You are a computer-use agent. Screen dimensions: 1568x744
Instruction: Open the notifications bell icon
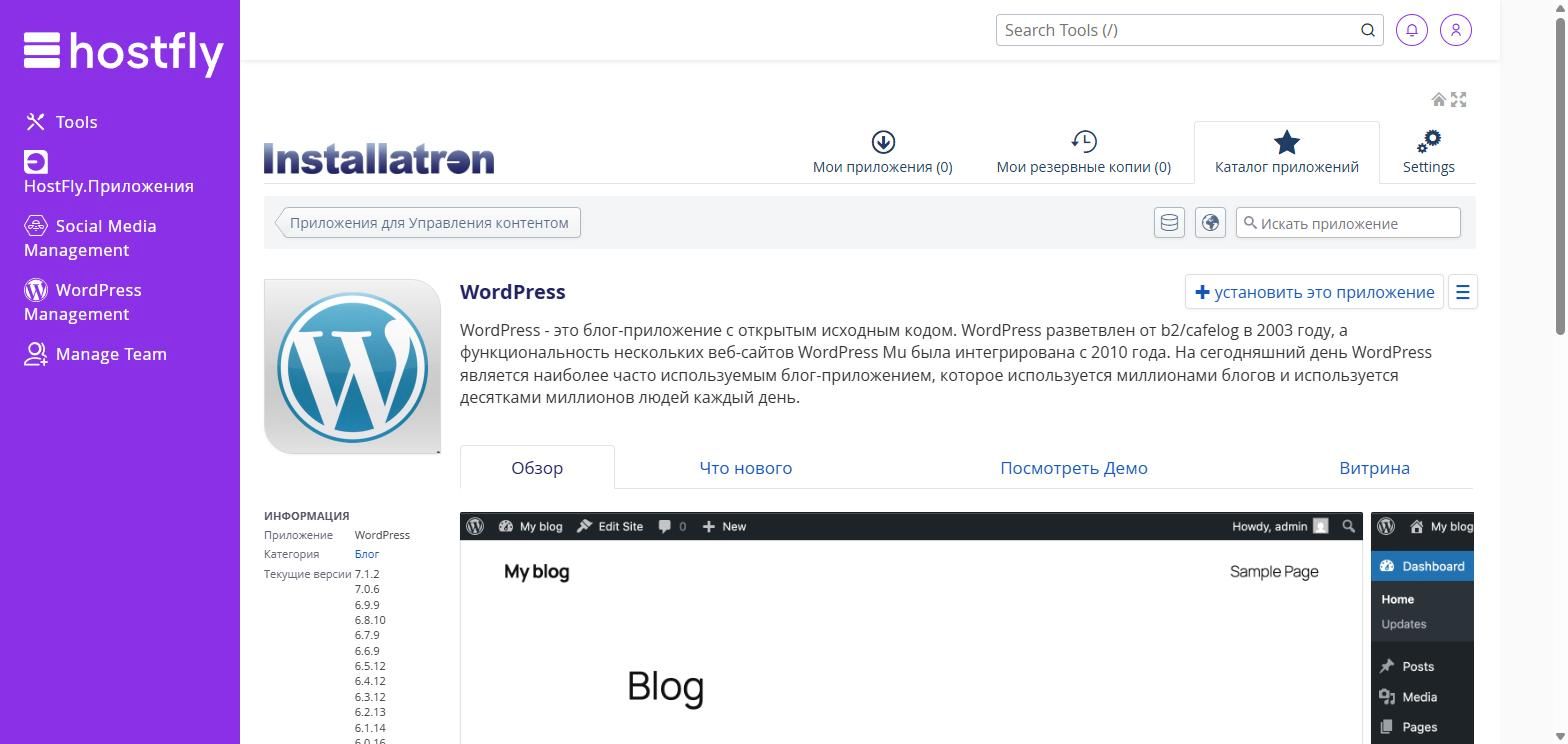click(1411, 30)
